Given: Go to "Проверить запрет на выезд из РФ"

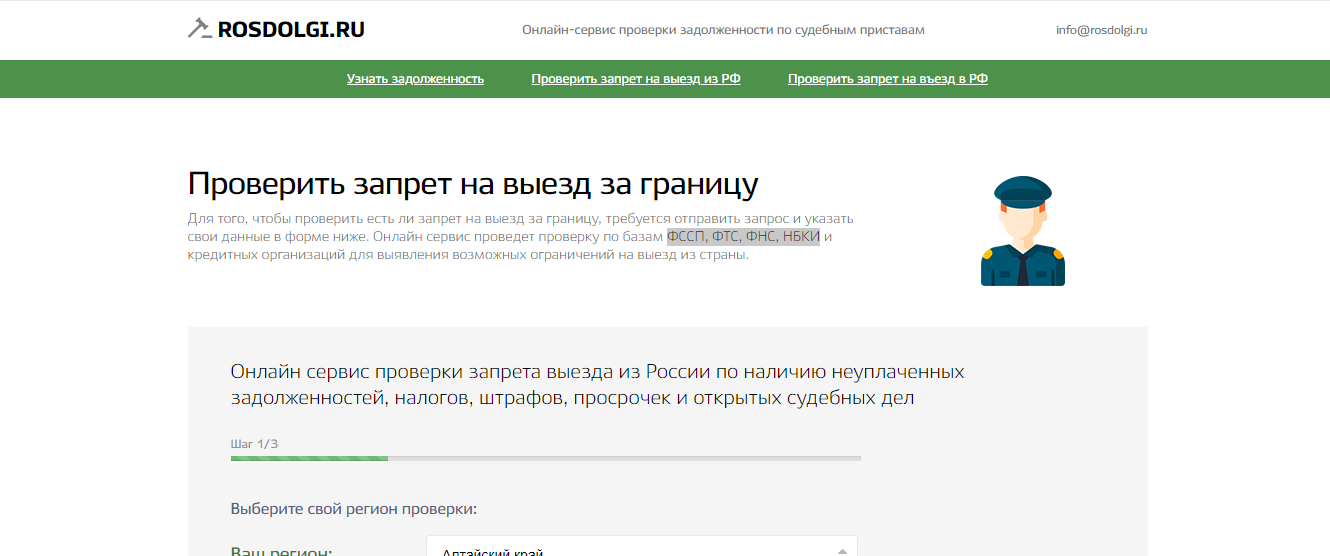Looking at the screenshot, I should click(x=635, y=79).
